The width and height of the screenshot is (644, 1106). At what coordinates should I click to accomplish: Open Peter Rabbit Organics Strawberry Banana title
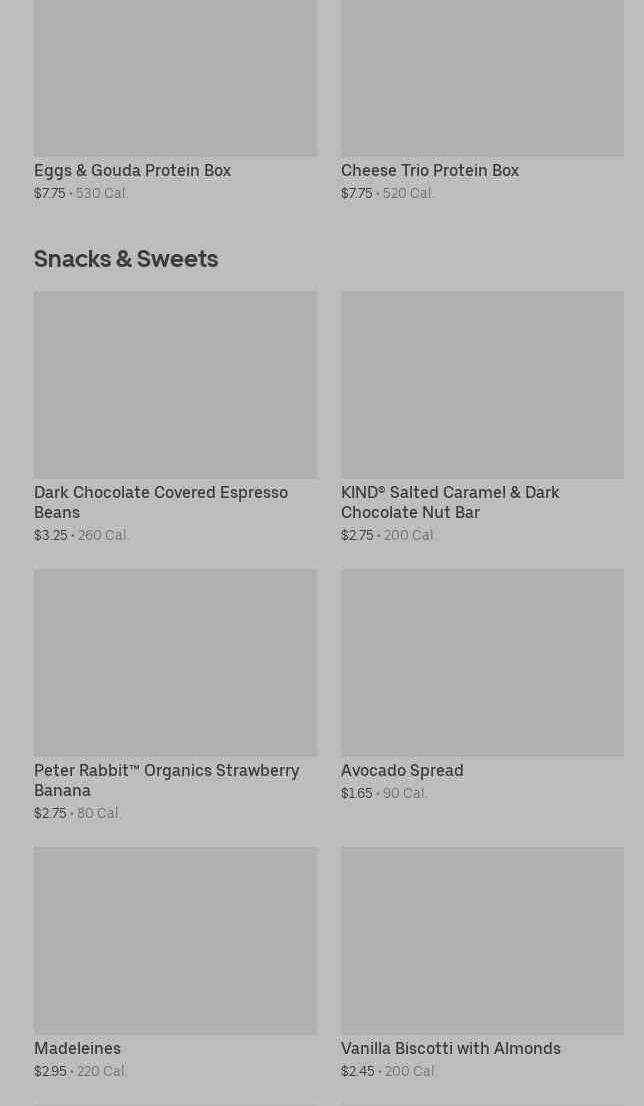coord(166,780)
